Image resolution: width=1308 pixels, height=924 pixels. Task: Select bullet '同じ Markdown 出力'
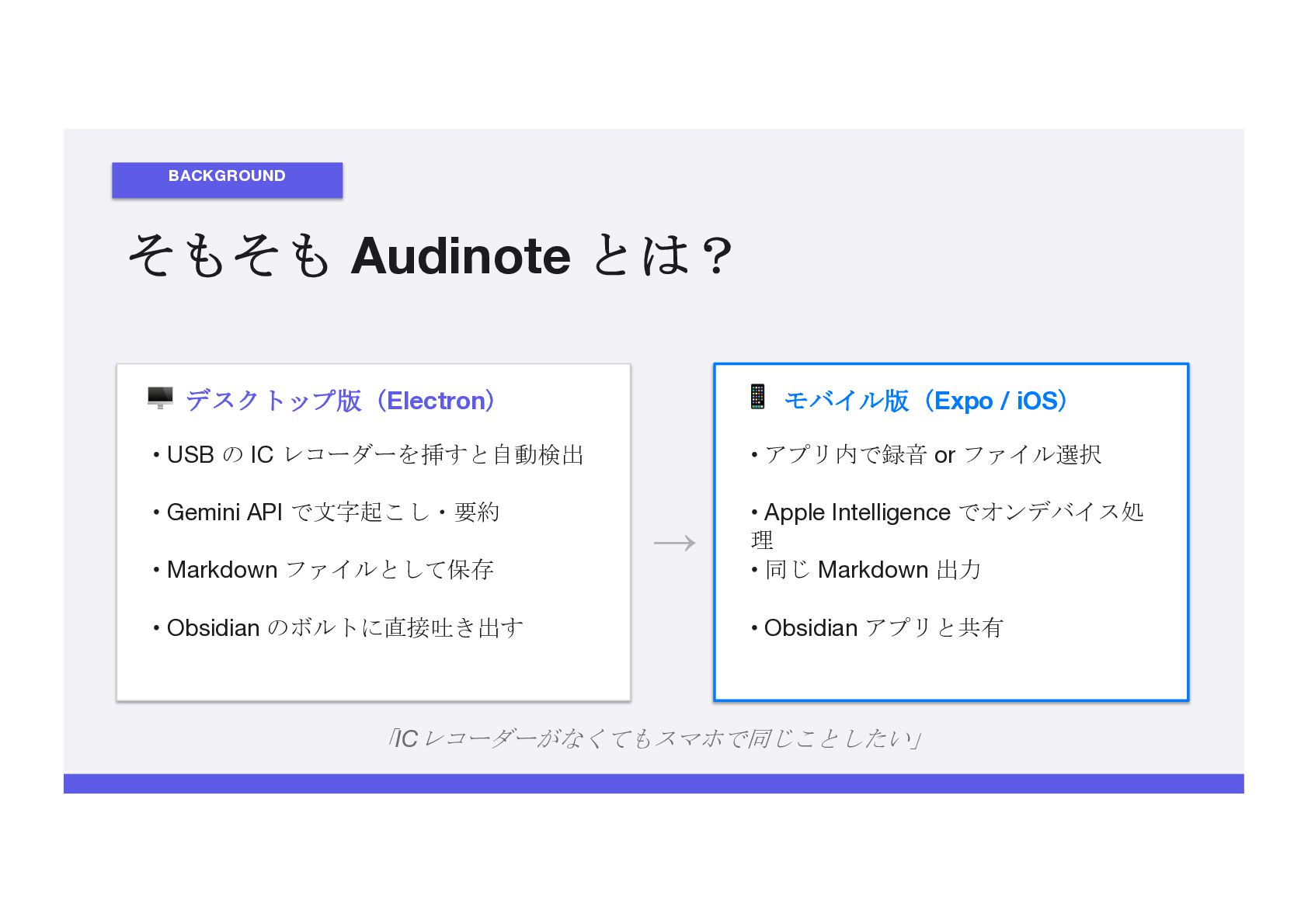[x=866, y=570]
